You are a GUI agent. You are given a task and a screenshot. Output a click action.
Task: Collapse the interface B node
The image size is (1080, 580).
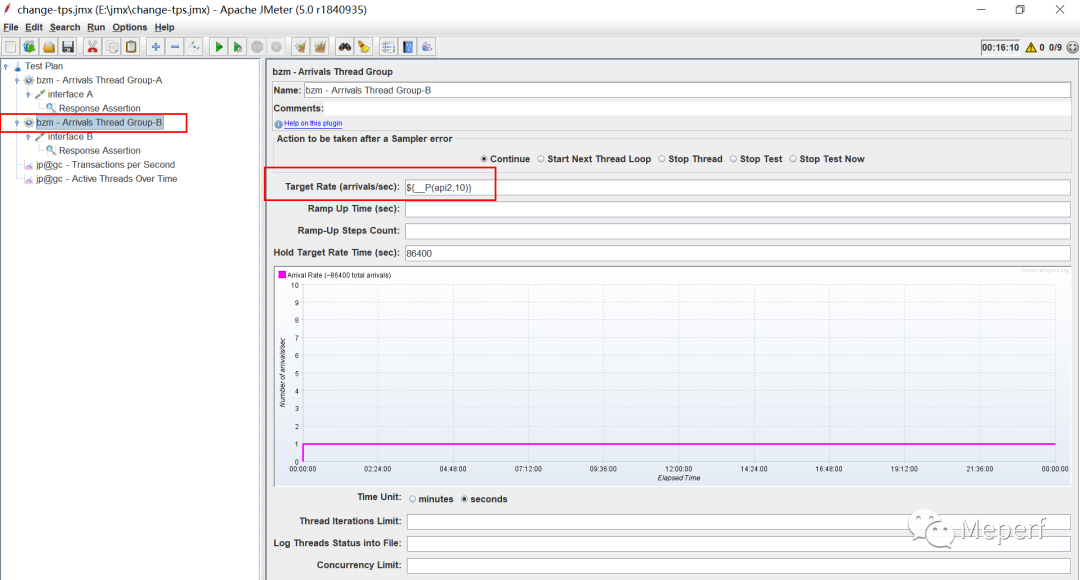pos(28,137)
